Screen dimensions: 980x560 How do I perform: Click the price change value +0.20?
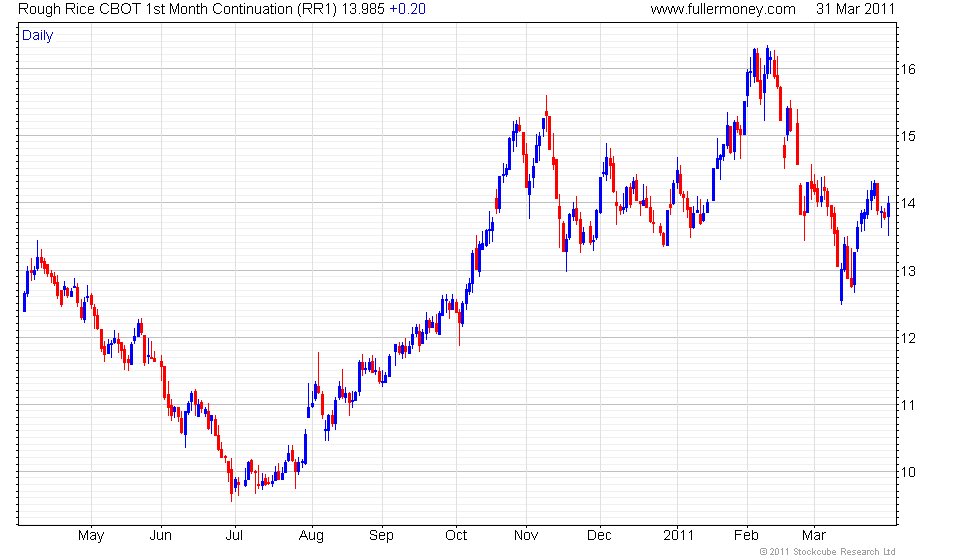pyautogui.click(x=408, y=9)
